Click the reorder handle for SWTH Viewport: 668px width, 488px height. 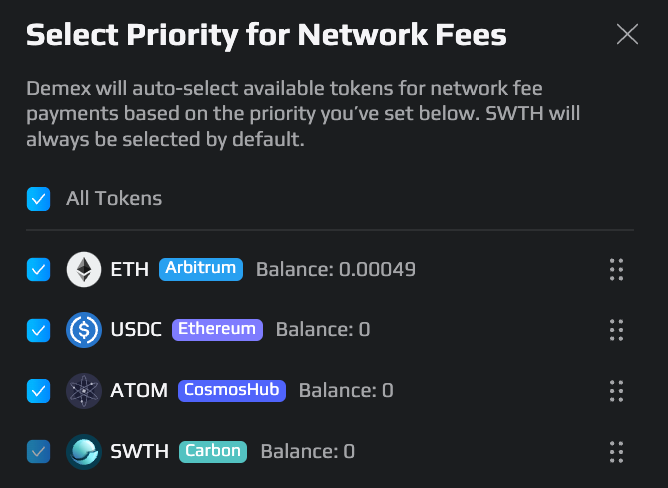coord(616,452)
